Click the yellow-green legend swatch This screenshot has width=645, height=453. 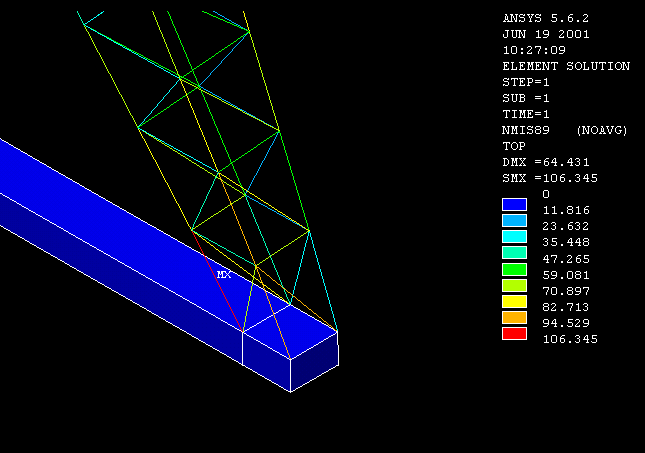514,285
